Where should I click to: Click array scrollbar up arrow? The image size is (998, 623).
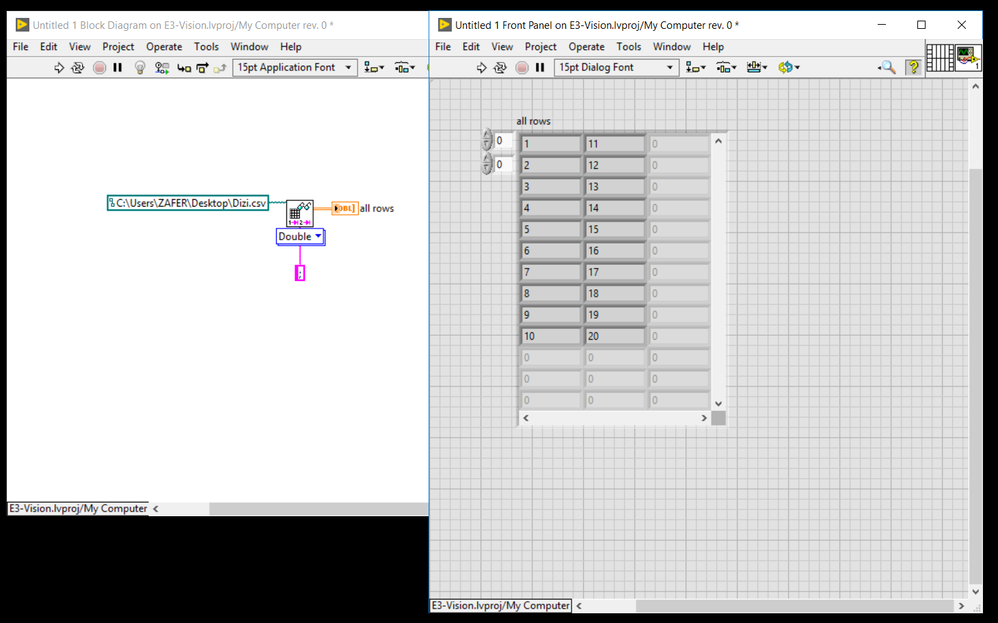[719, 141]
